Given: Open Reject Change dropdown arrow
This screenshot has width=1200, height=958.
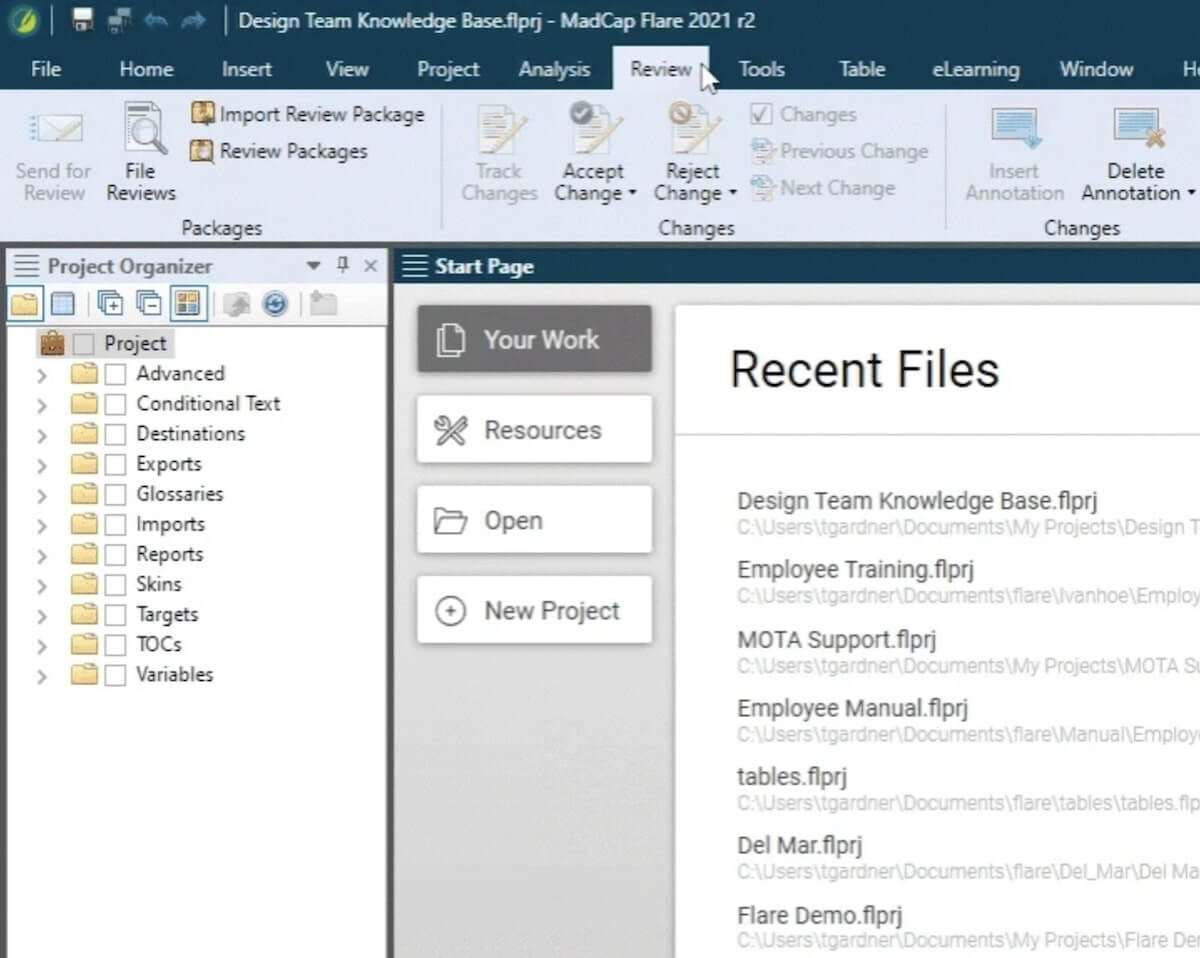Looking at the screenshot, I should tap(732, 194).
